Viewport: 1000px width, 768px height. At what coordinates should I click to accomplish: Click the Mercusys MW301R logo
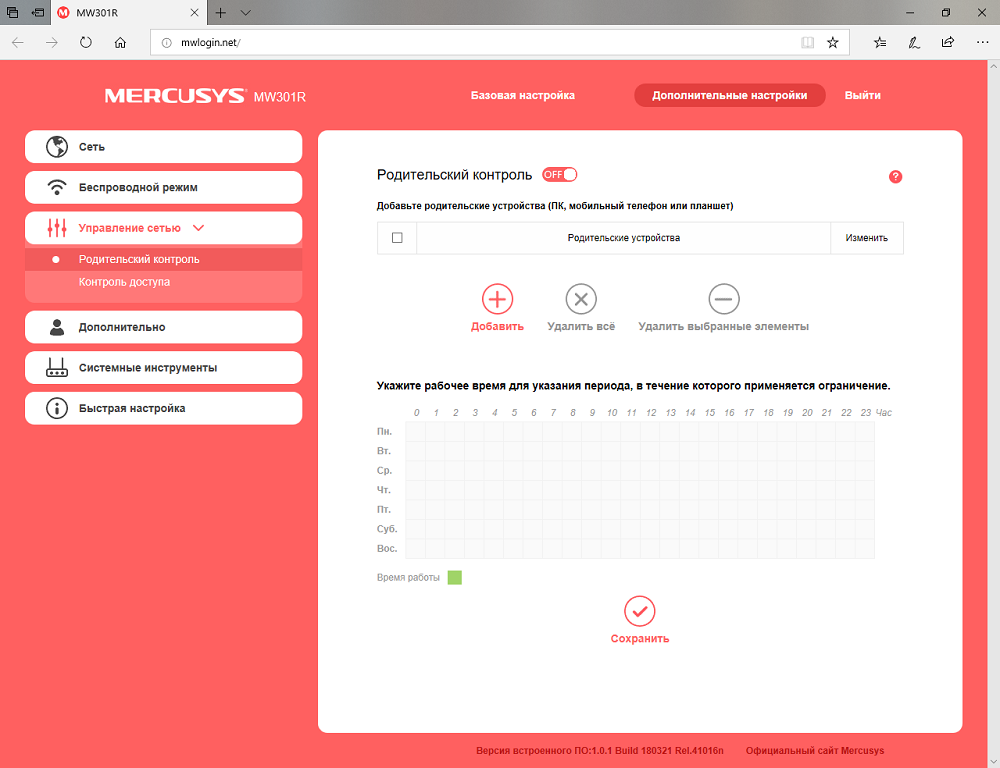205,96
